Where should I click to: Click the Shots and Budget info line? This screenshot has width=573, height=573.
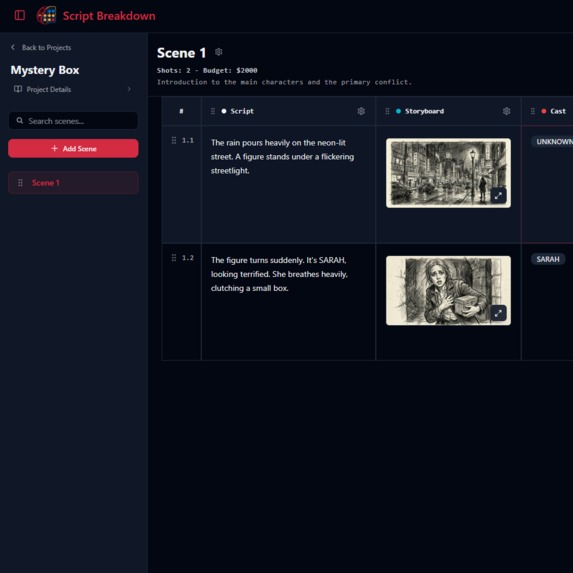pyautogui.click(x=207, y=70)
